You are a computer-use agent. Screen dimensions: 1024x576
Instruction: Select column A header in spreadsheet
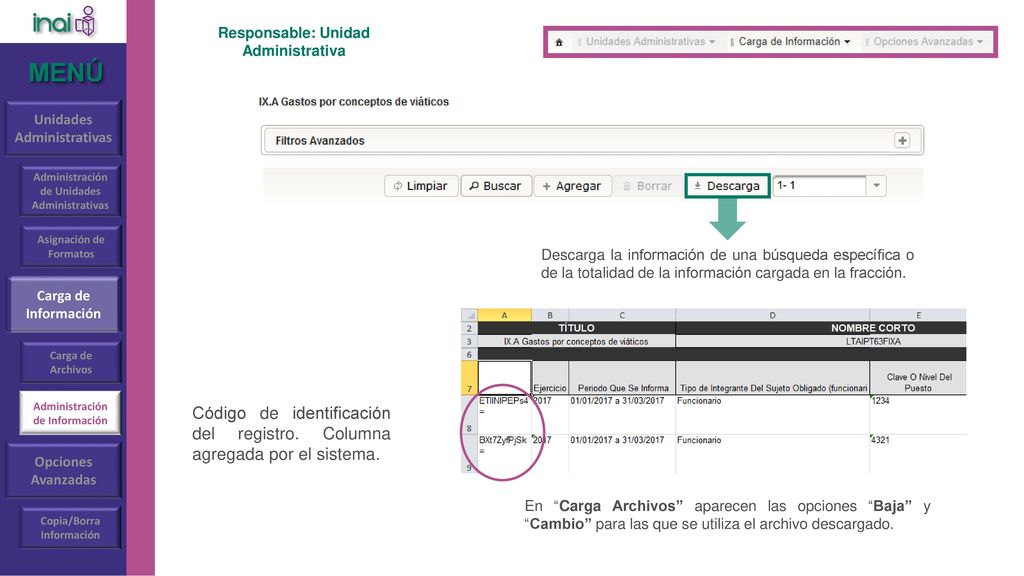[x=504, y=315]
